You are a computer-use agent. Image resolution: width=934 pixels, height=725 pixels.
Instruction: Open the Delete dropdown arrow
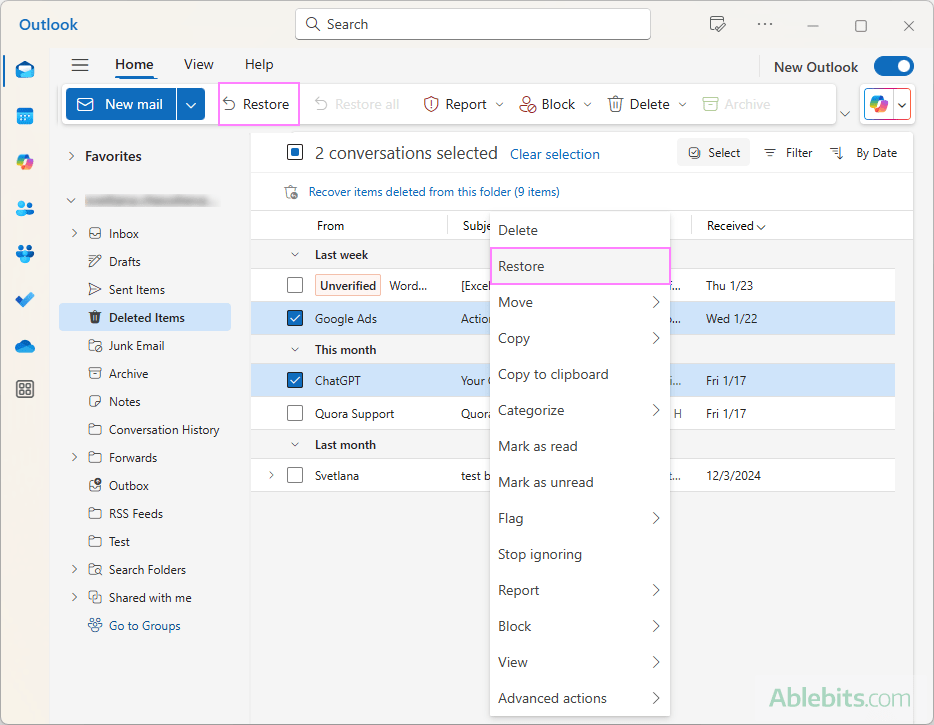tap(683, 105)
